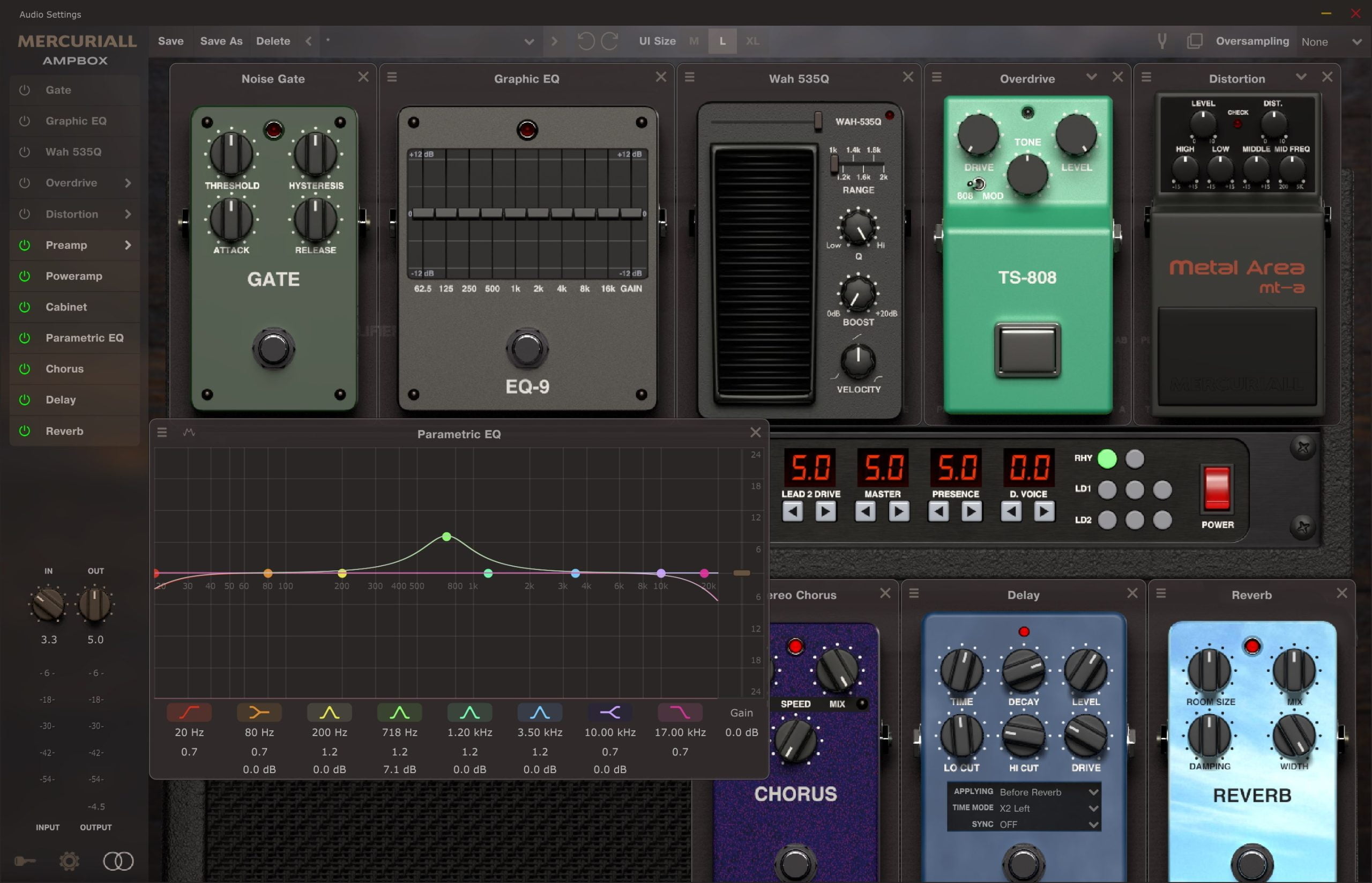
Task: Select the 20 Hz high-pass filter band icon
Action: pos(189,713)
